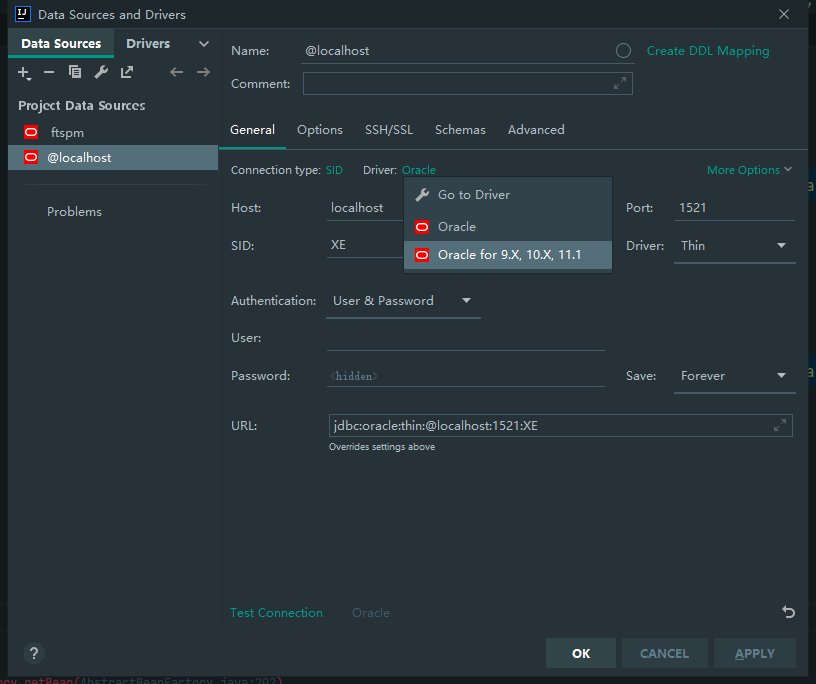Screen dimensions: 816x684
Task: Click the Oracle driver link
Action: [418, 170]
